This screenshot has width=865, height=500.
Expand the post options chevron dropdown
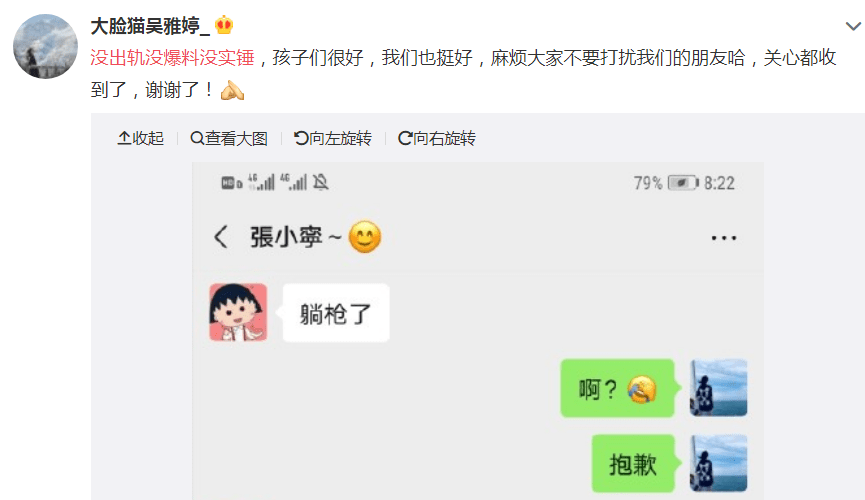pyautogui.click(x=853, y=26)
